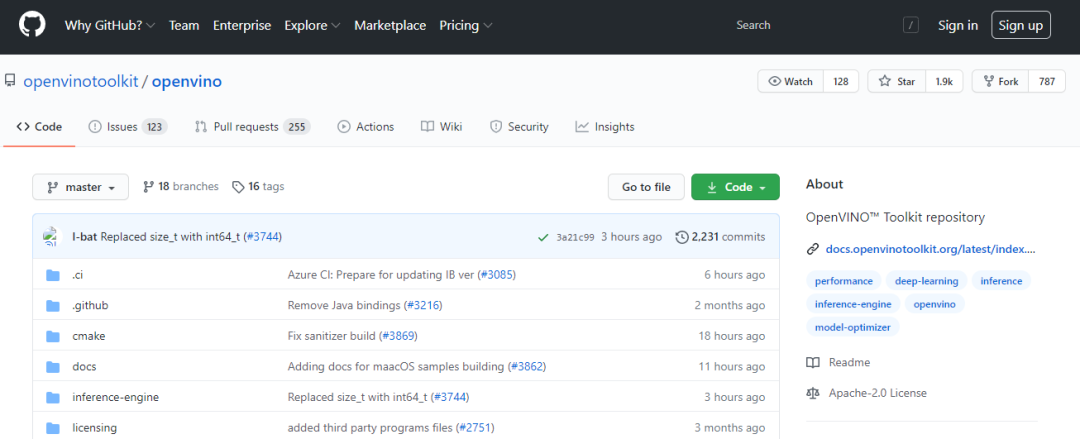Open the openvinotoolkit owner link

point(80,81)
